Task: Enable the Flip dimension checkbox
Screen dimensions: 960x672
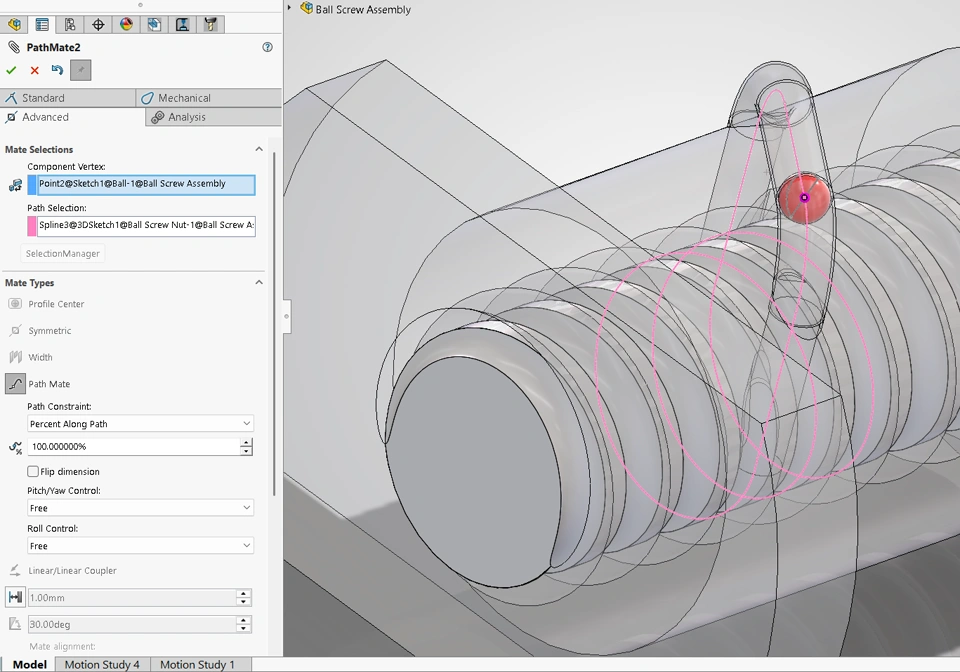Action: coord(33,471)
